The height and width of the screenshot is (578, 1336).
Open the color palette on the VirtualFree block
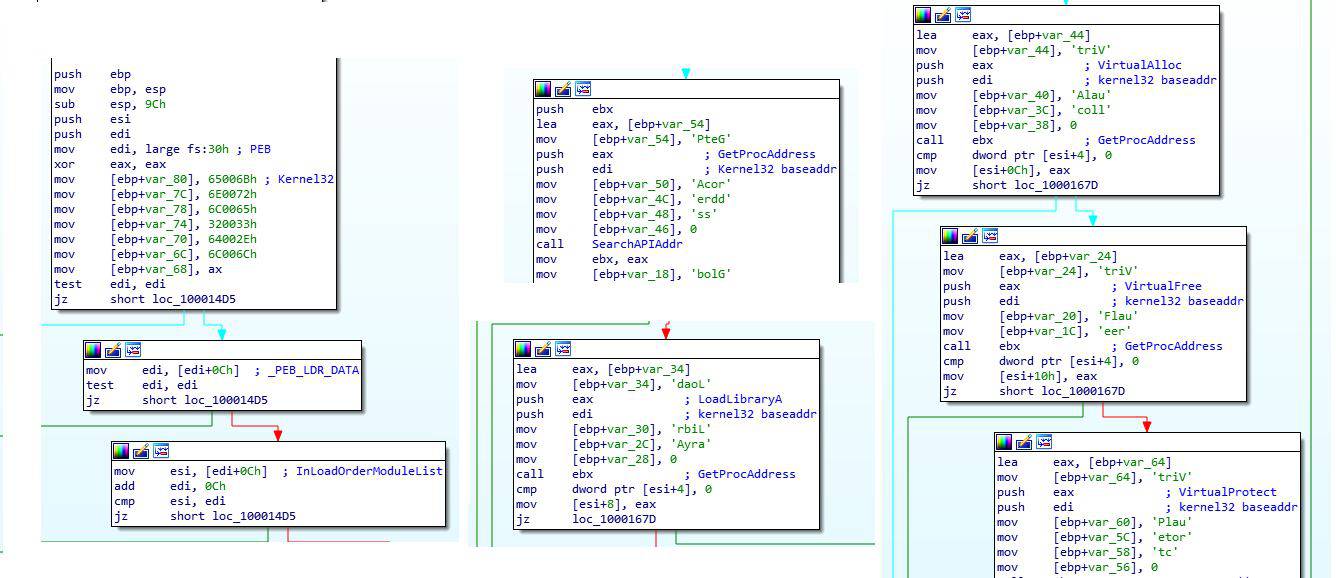(x=950, y=237)
